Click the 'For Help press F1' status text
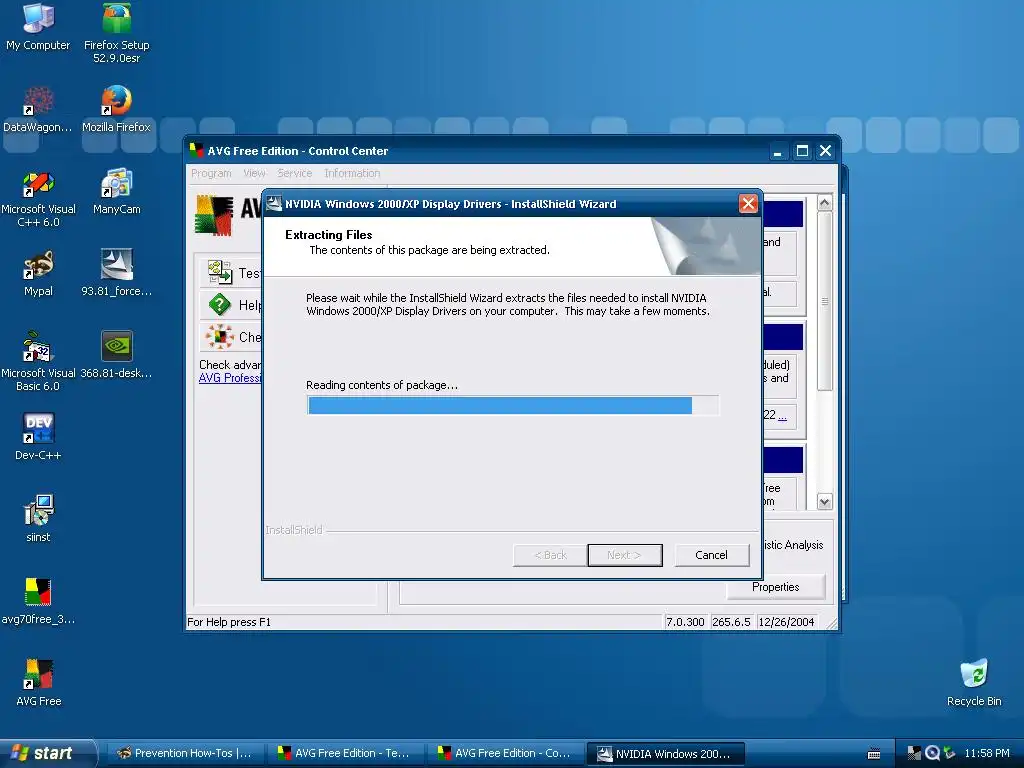The width and height of the screenshot is (1024, 768). coord(229,622)
